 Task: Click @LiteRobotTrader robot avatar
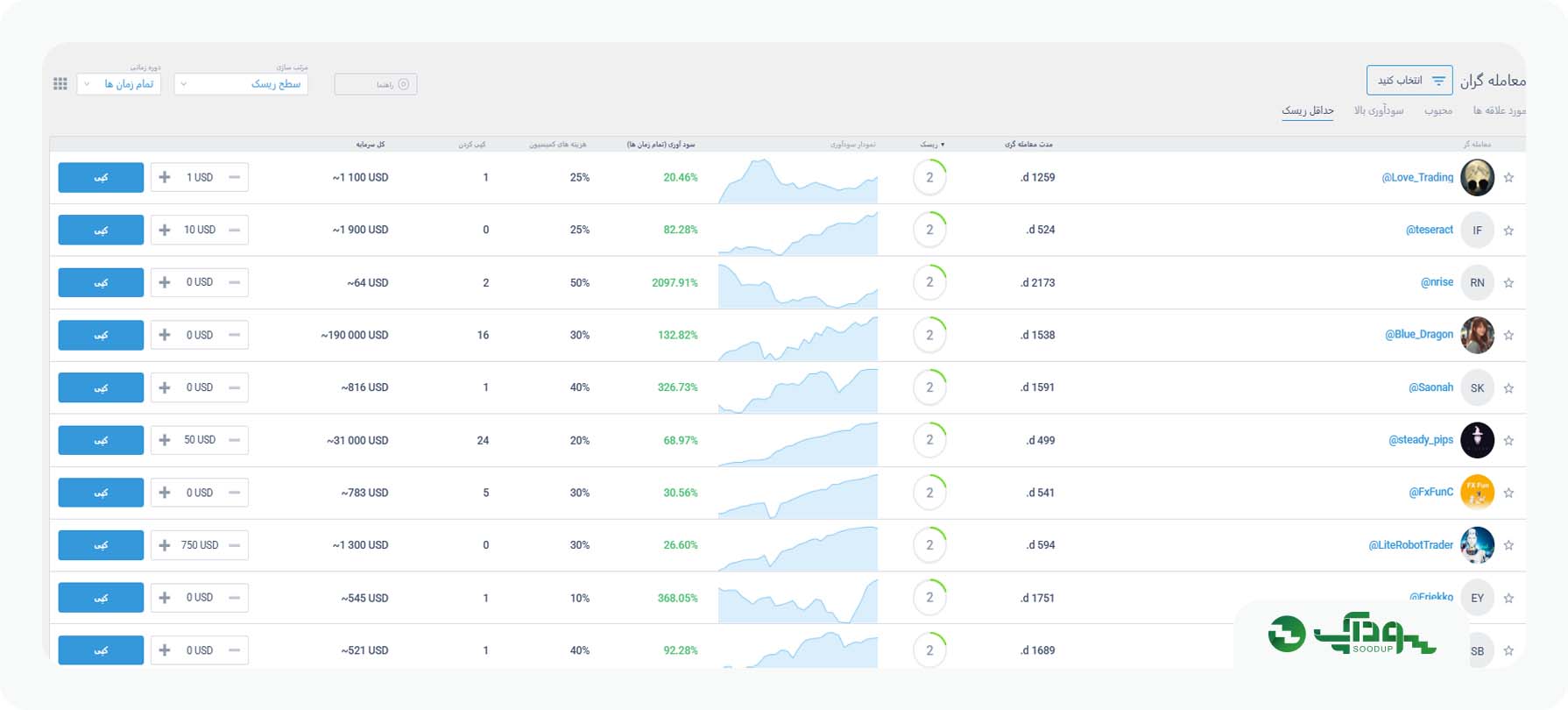1478,545
